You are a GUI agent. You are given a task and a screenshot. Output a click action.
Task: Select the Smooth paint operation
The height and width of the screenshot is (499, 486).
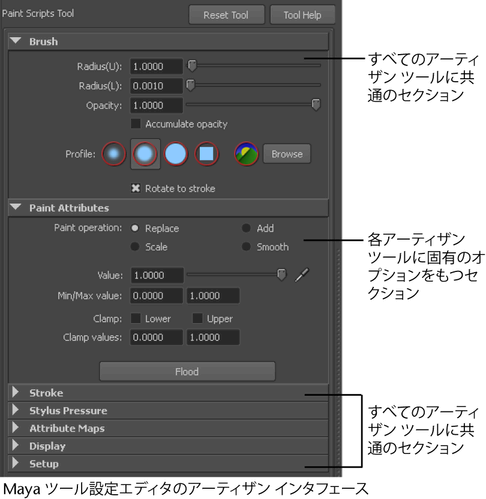click(246, 247)
